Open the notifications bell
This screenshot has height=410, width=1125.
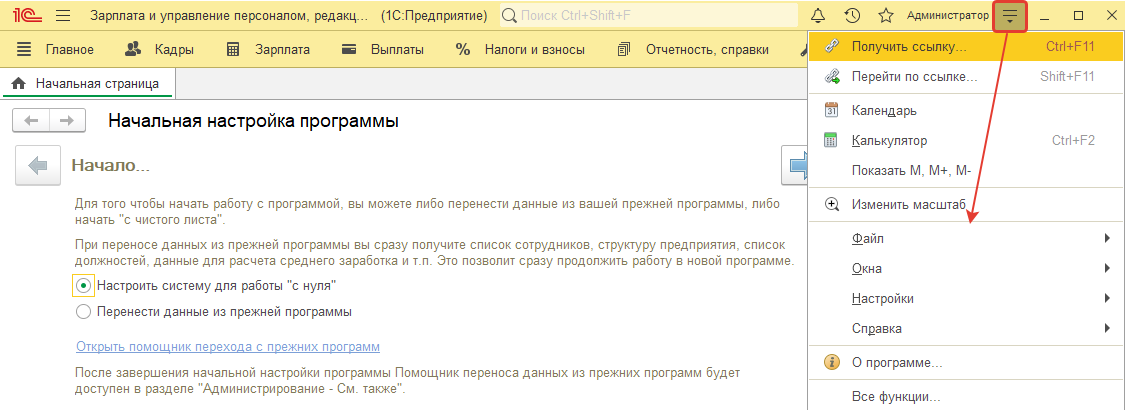click(817, 15)
